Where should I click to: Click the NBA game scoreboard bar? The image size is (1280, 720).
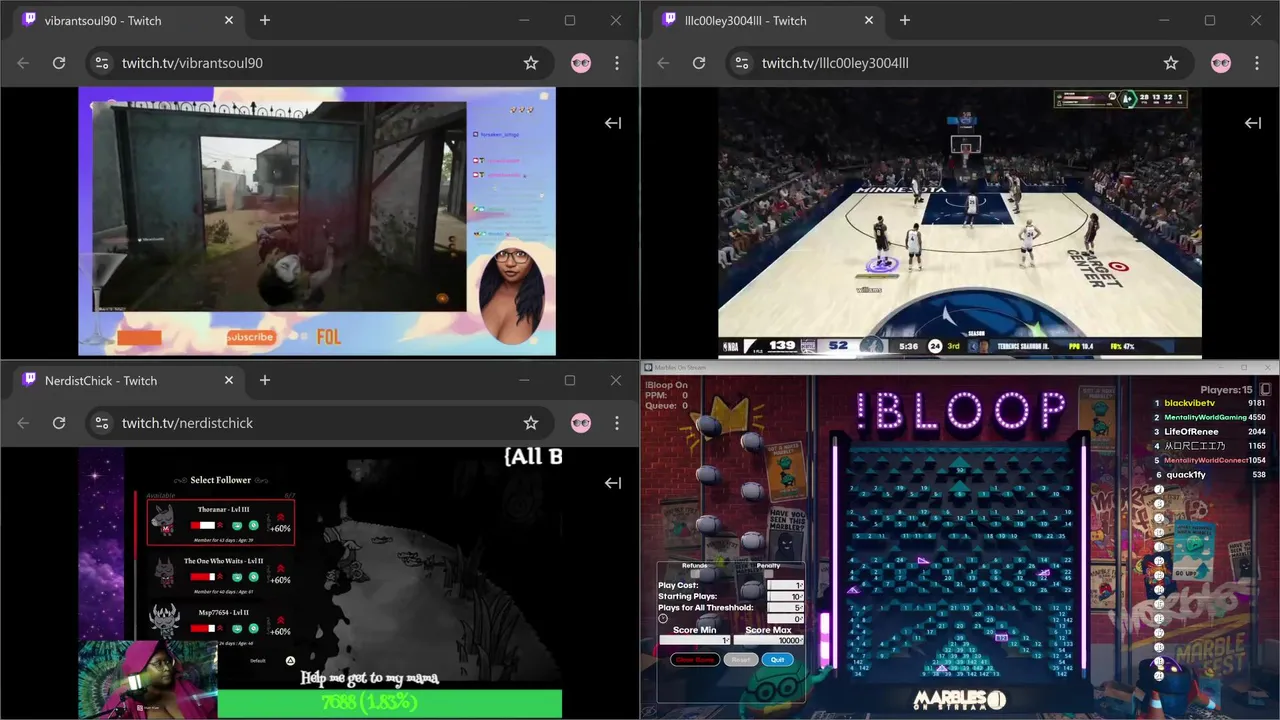(x=960, y=346)
